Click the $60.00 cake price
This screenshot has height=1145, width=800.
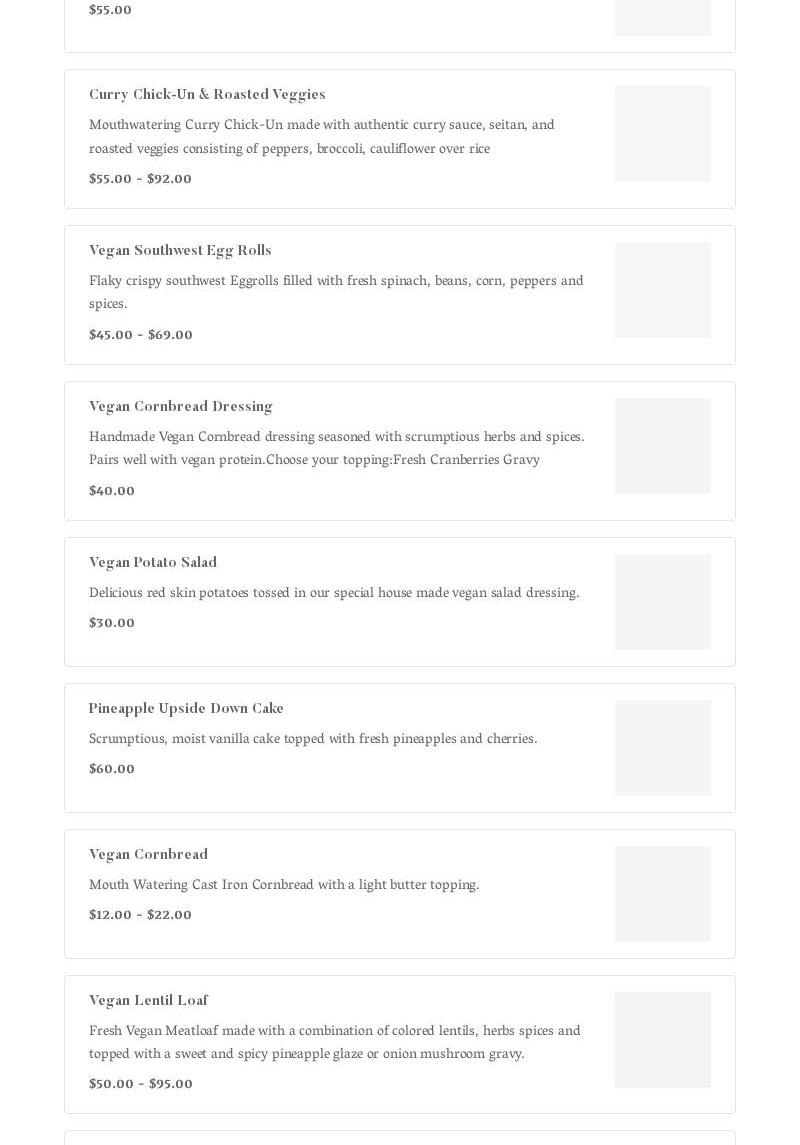[x=112, y=769]
